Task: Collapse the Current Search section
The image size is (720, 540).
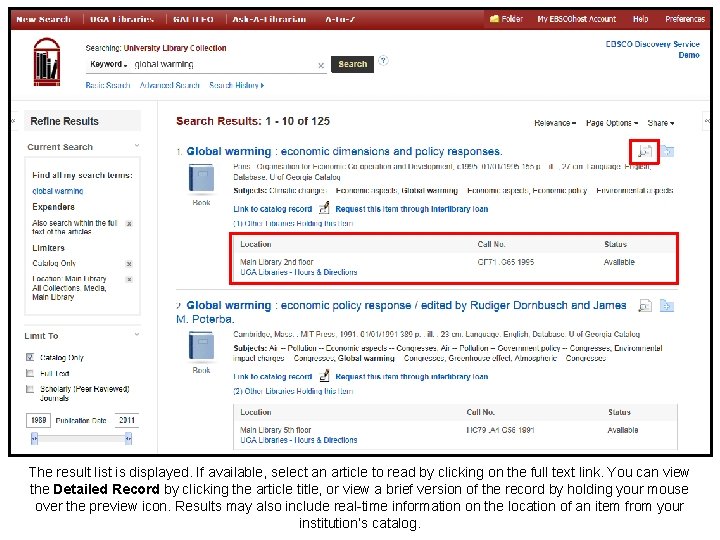Action: 137,146
